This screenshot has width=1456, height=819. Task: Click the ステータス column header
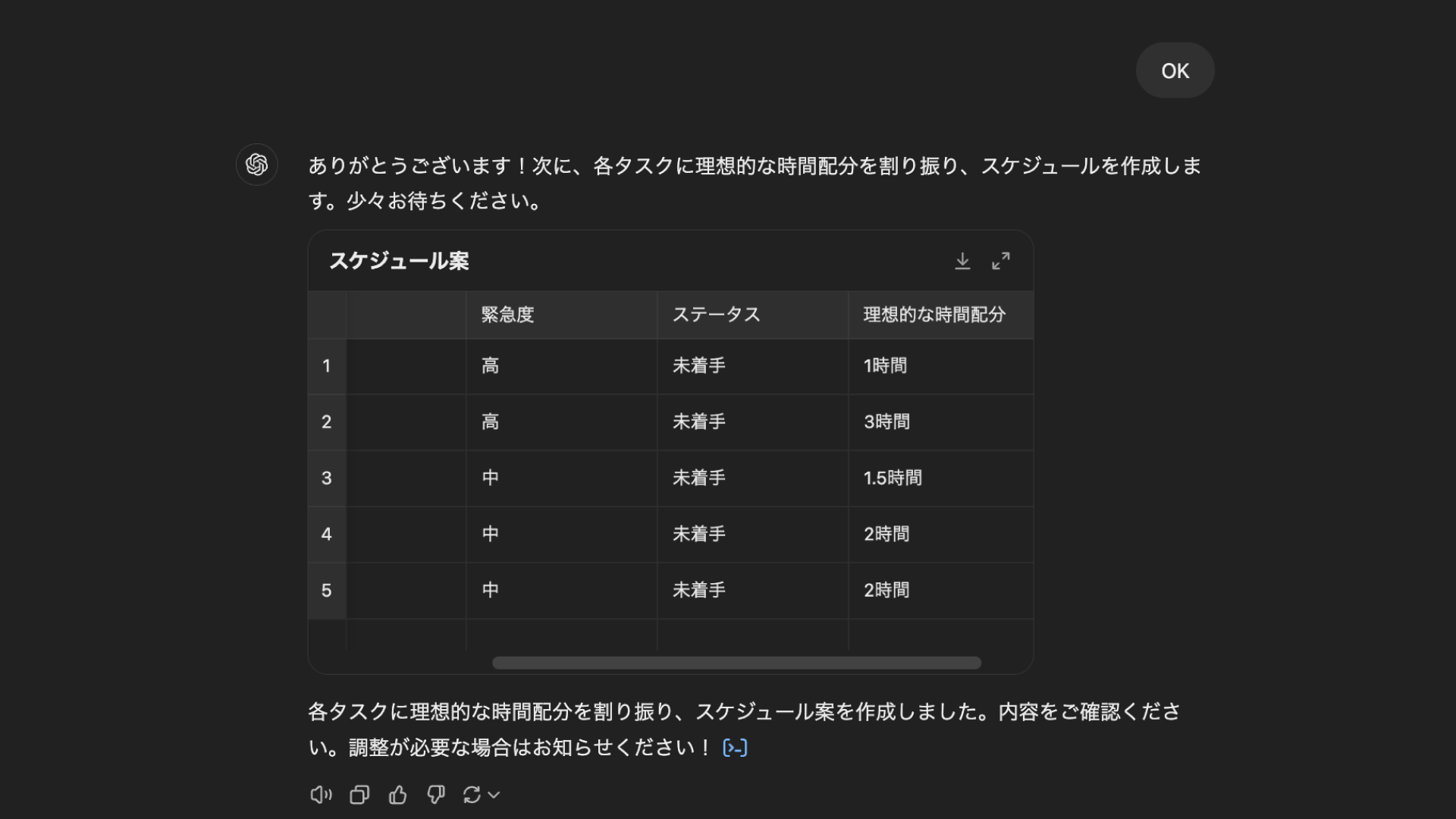(x=716, y=315)
